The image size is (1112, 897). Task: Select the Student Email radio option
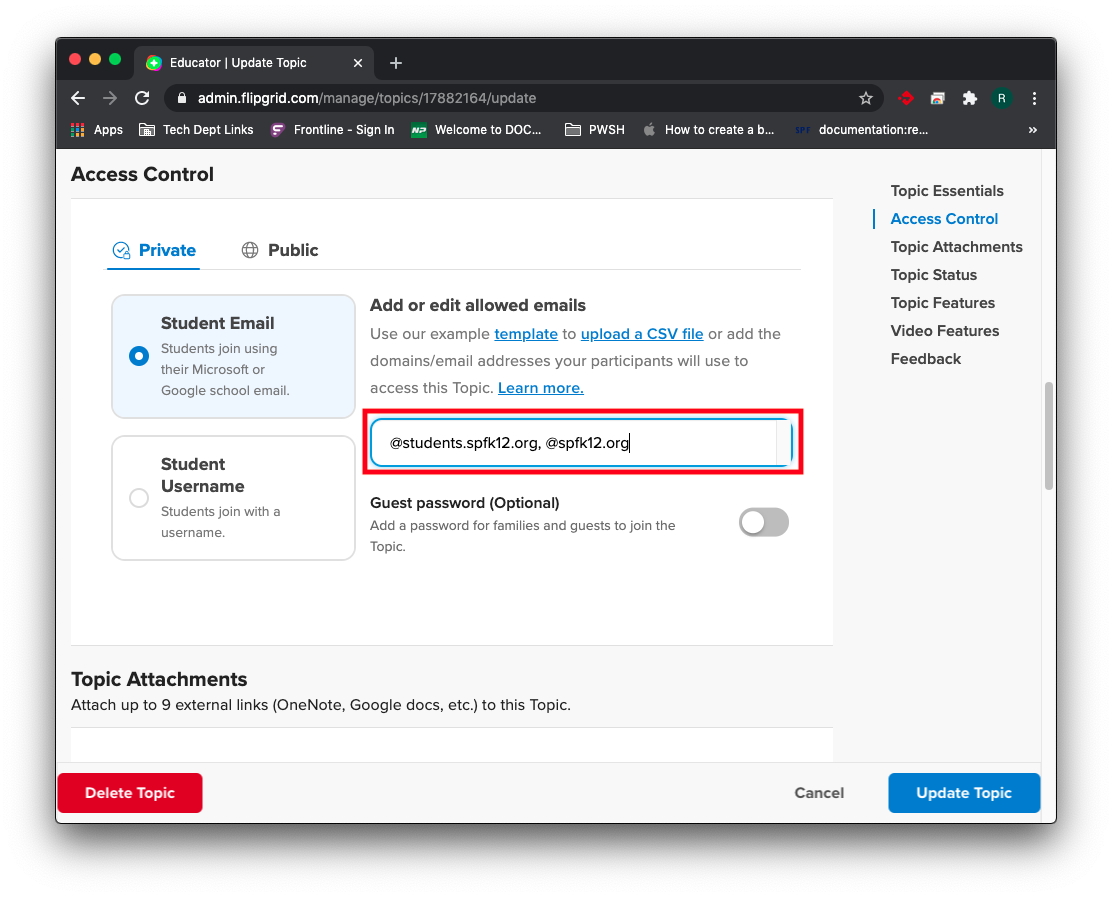click(140, 356)
